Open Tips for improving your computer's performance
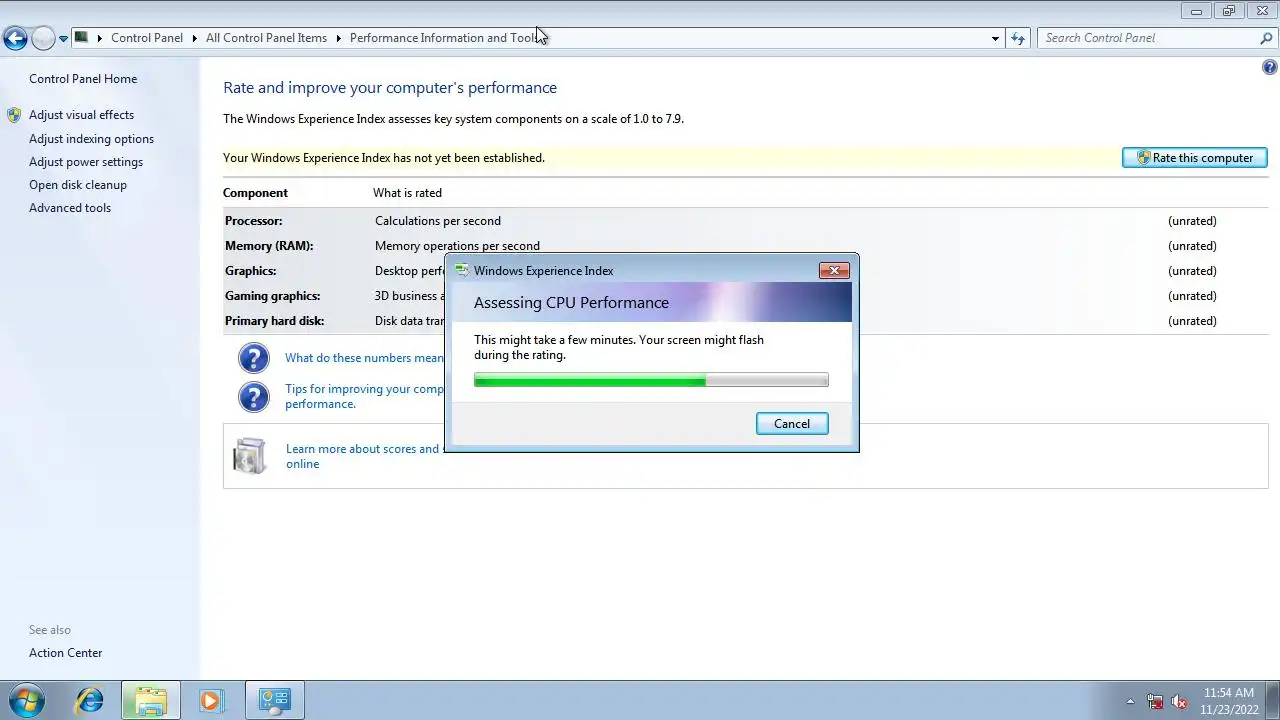The image size is (1280, 720). click(x=364, y=396)
